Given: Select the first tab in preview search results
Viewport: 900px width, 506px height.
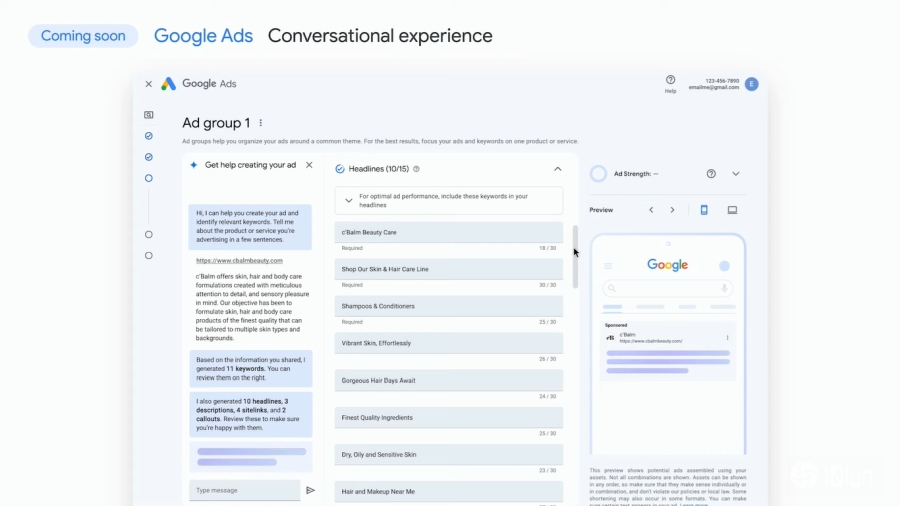Looking at the screenshot, I should coord(612,307).
